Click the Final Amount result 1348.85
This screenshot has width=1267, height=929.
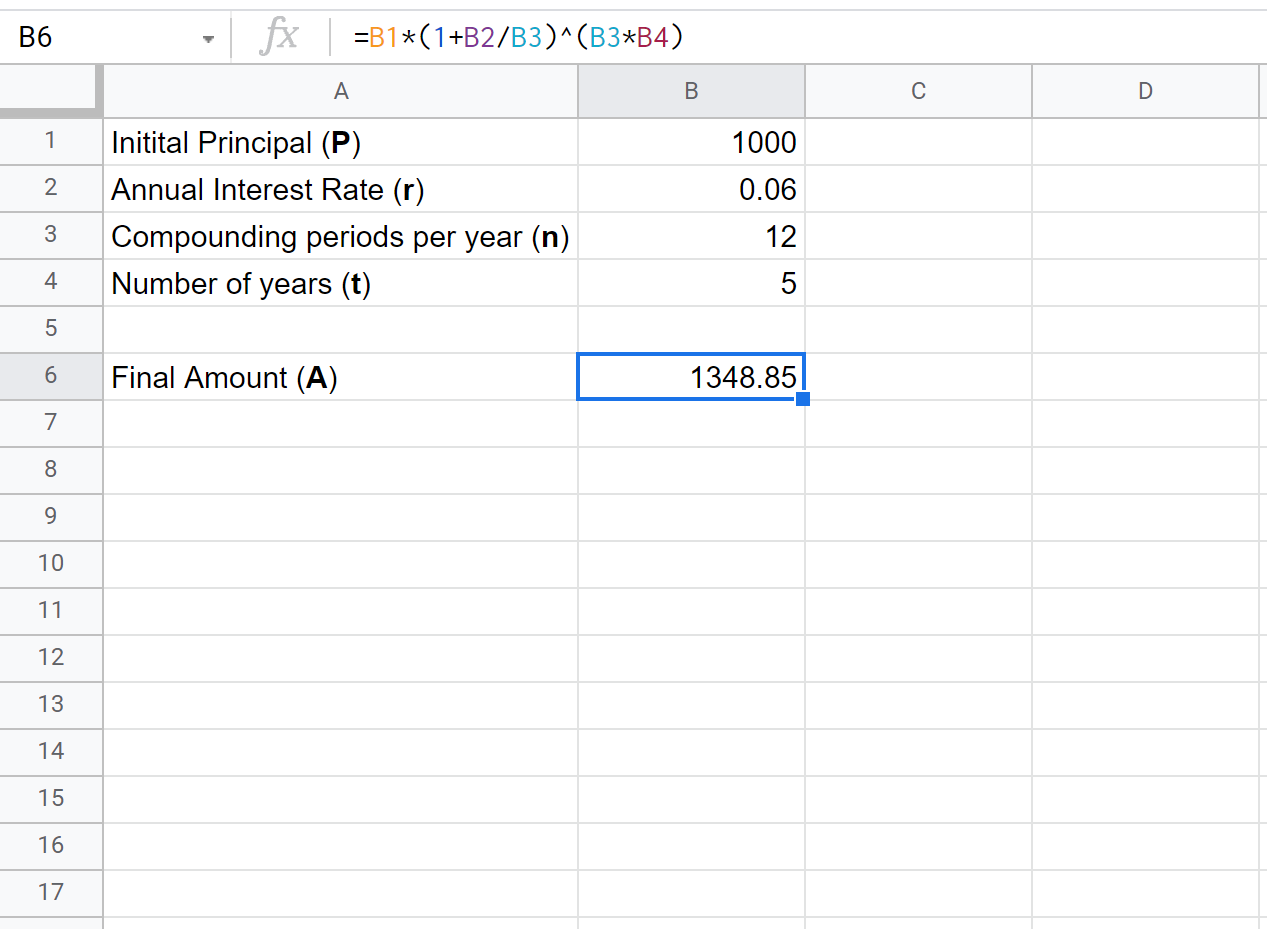(x=691, y=376)
